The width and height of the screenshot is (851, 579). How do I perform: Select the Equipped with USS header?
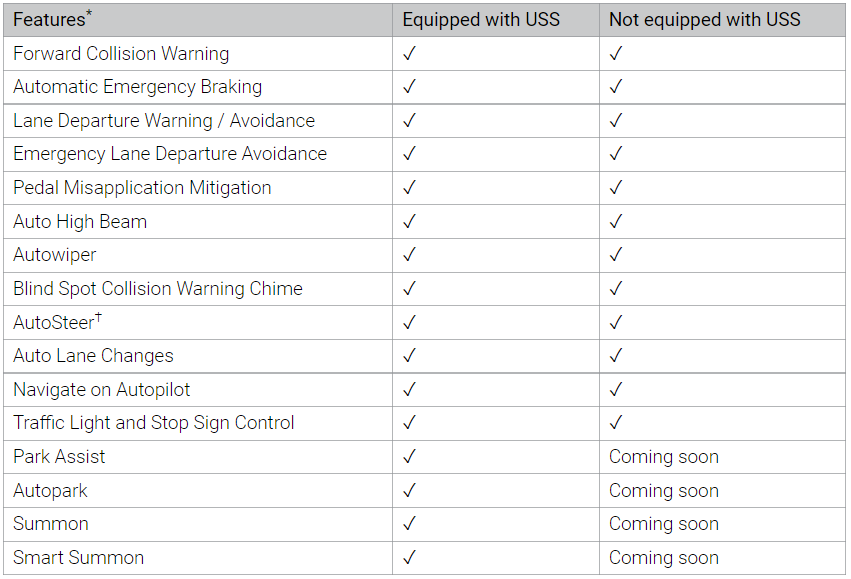click(x=481, y=20)
